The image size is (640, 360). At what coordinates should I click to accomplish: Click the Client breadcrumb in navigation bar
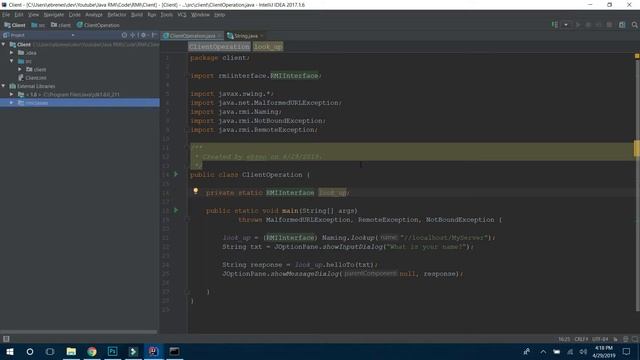click(15, 25)
